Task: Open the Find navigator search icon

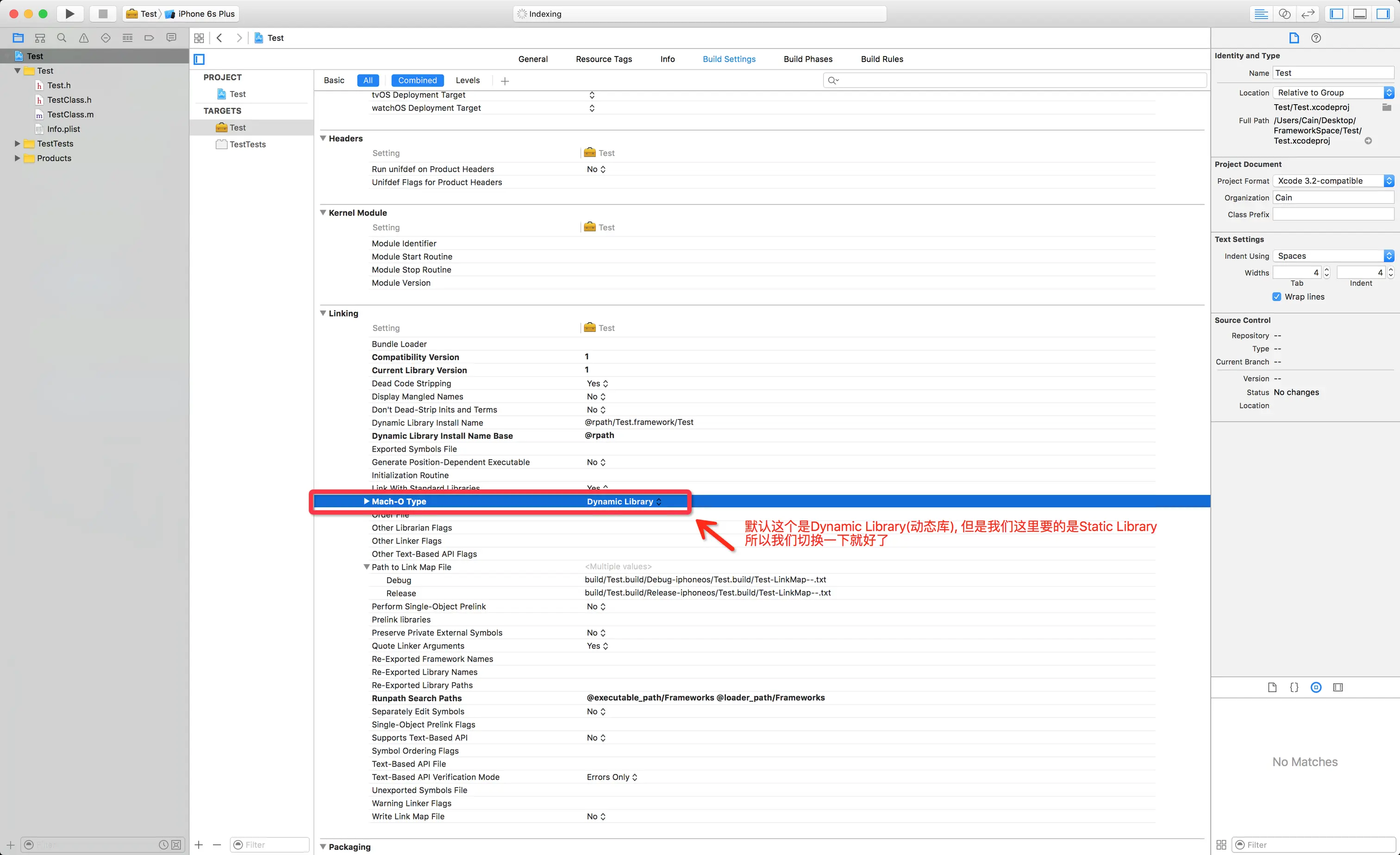Action: point(62,38)
